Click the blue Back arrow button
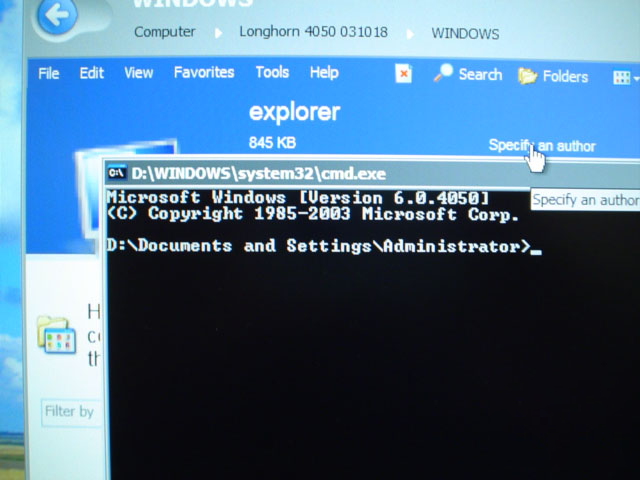Image resolution: width=640 pixels, height=480 pixels. pyautogui.click(x=57, y=15)
